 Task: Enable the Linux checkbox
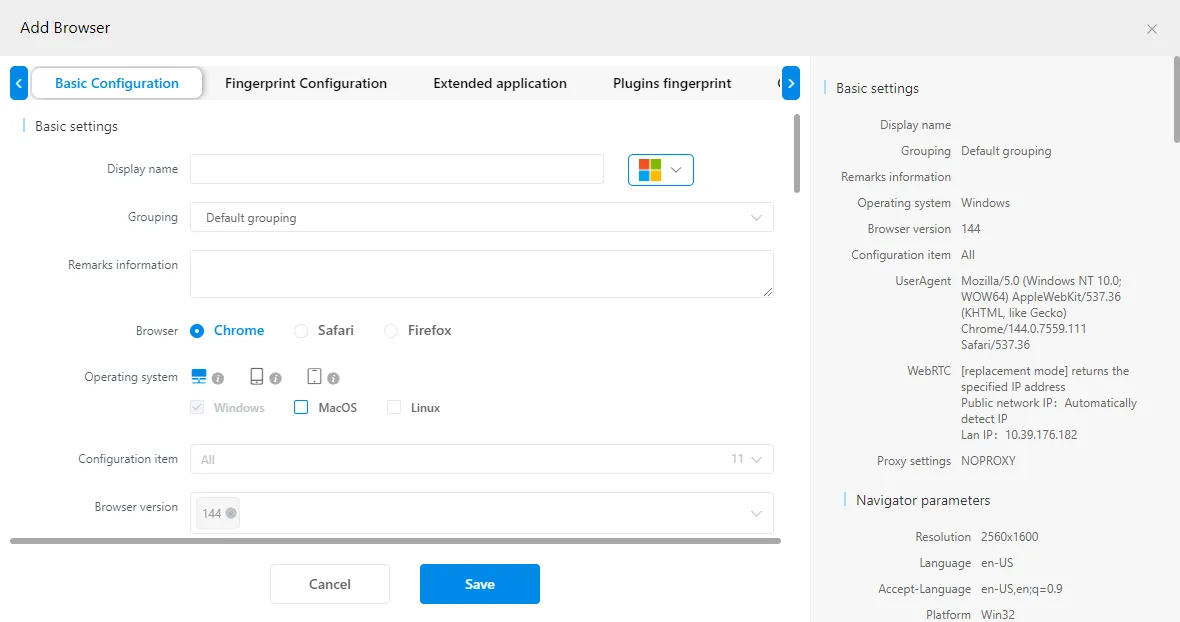pos(394,408)
